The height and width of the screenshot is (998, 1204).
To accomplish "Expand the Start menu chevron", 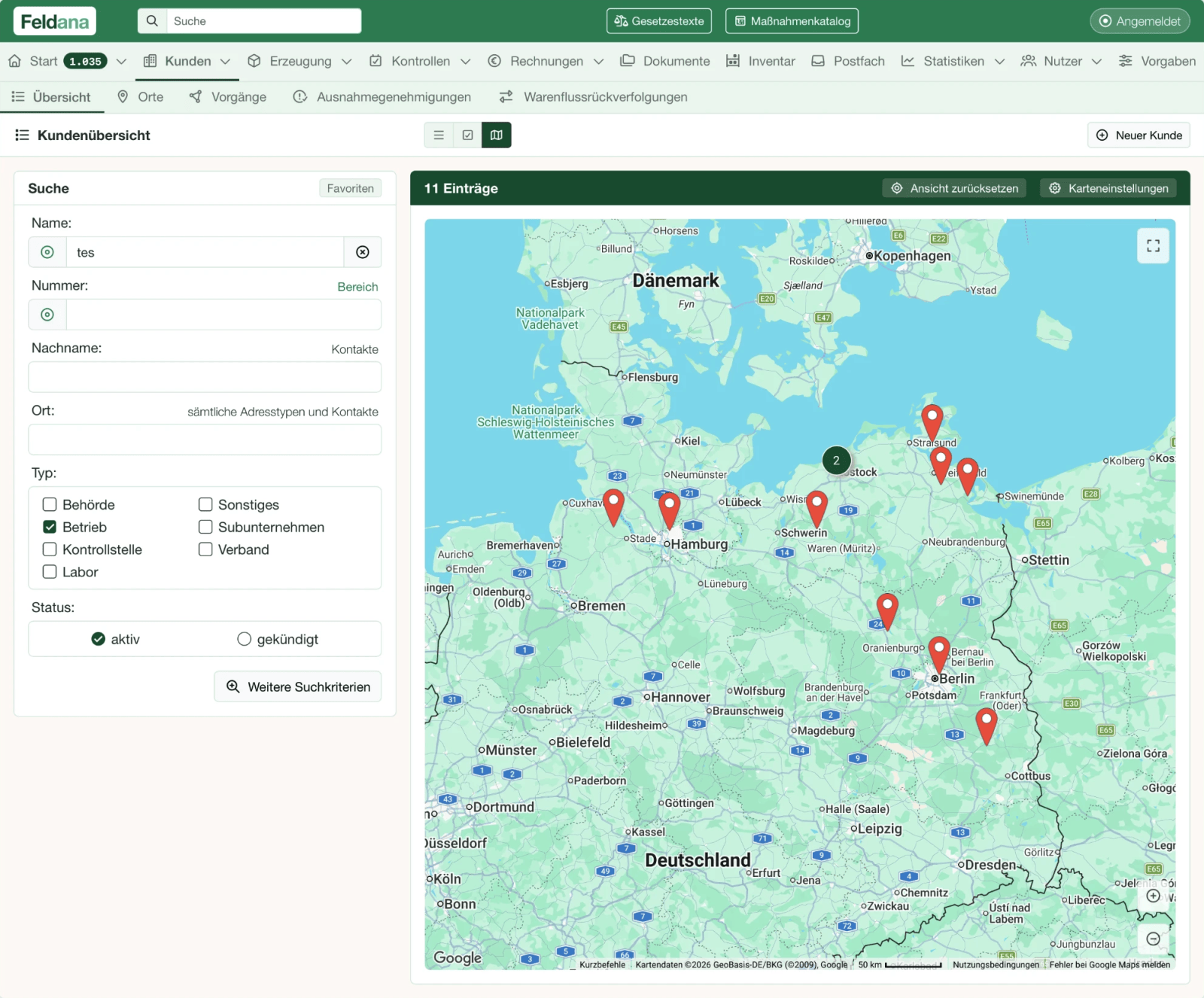I will tap(121, 62).
